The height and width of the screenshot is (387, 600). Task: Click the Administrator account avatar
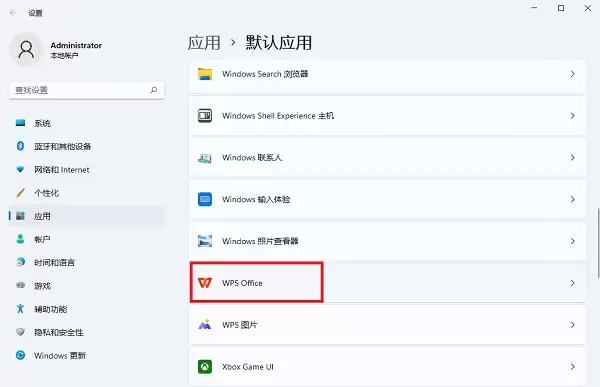[x=26, y=50]
